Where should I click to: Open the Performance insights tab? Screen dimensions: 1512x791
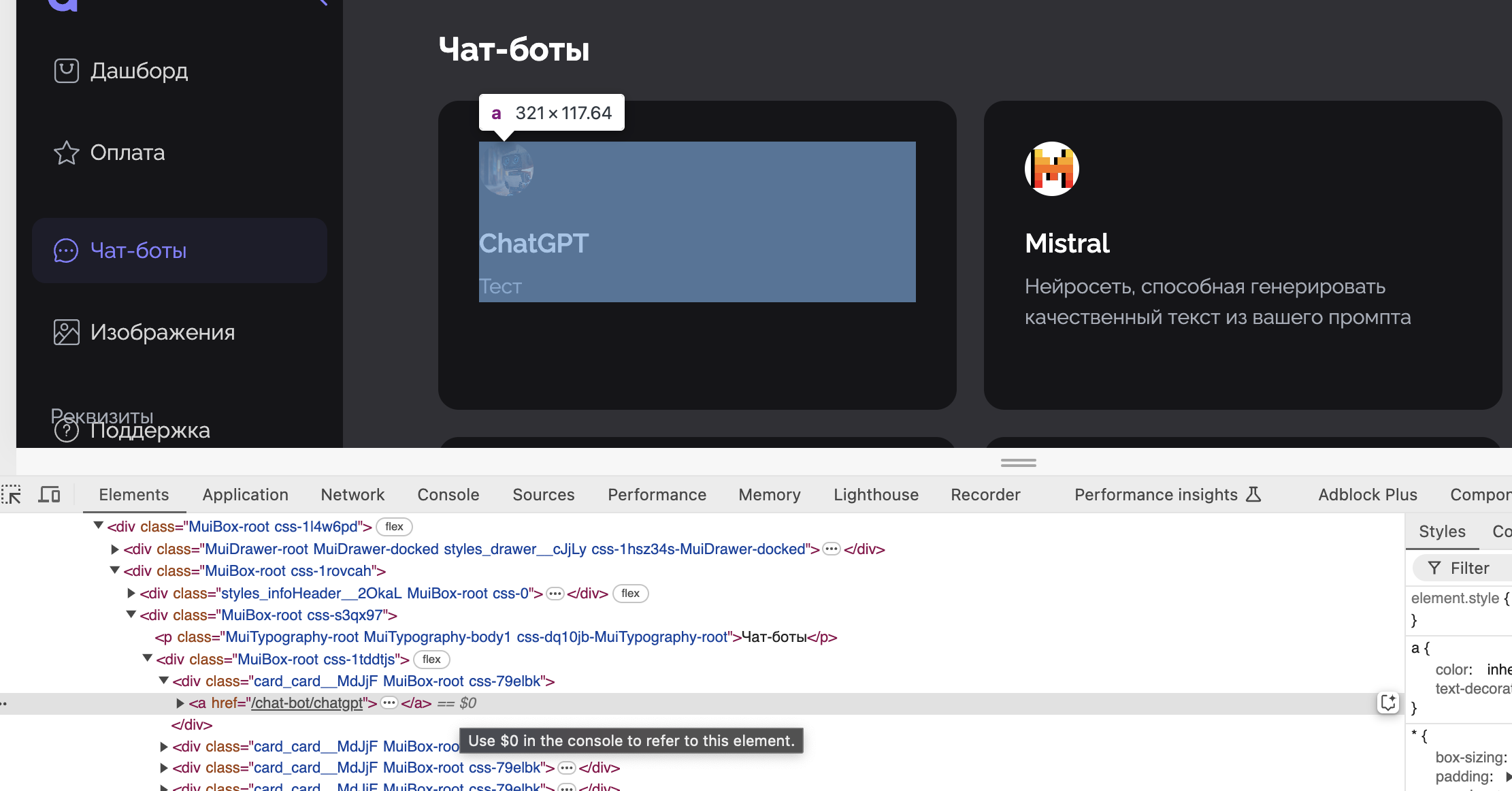click(1168, 494)
